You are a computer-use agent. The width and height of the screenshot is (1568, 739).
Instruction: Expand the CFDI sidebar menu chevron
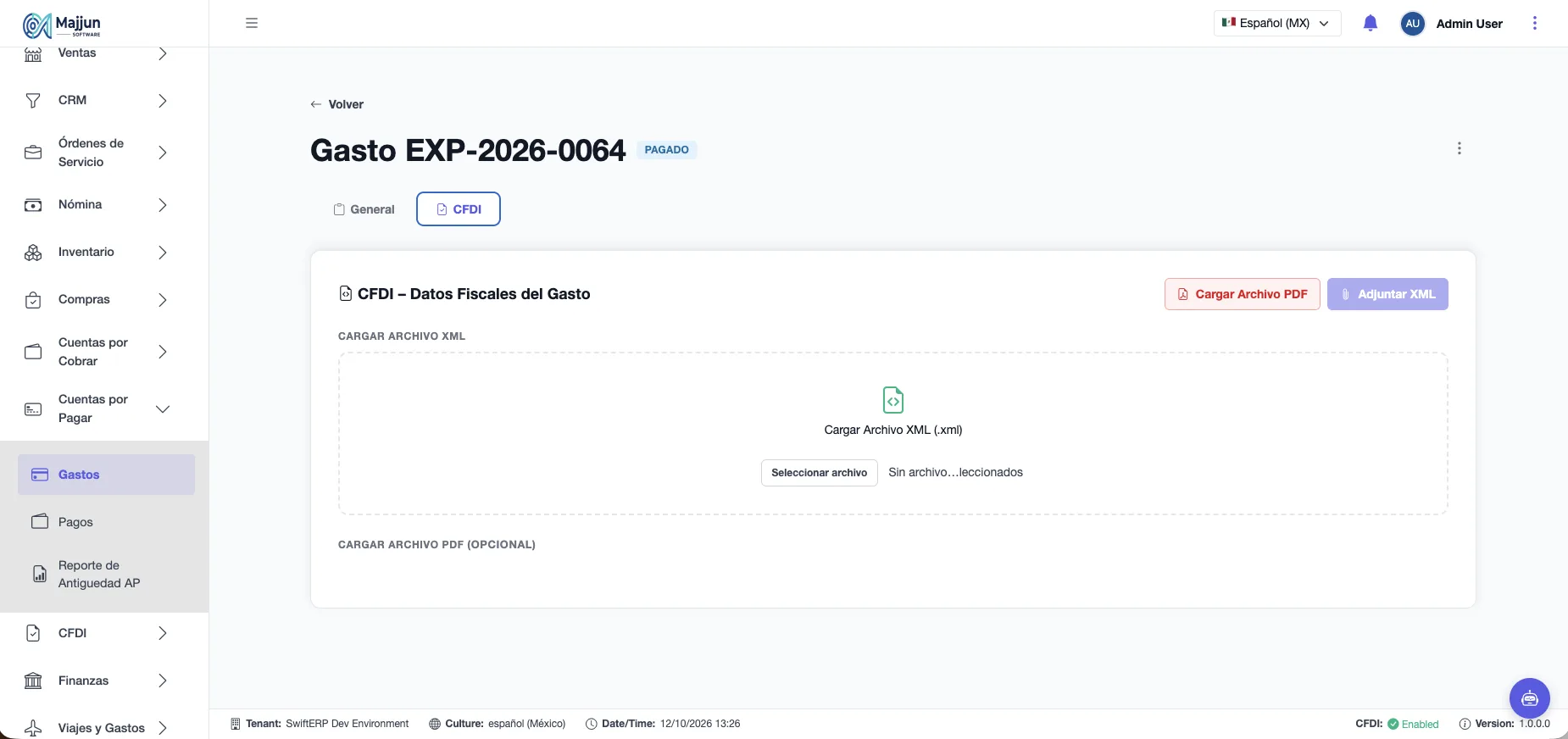163,633
